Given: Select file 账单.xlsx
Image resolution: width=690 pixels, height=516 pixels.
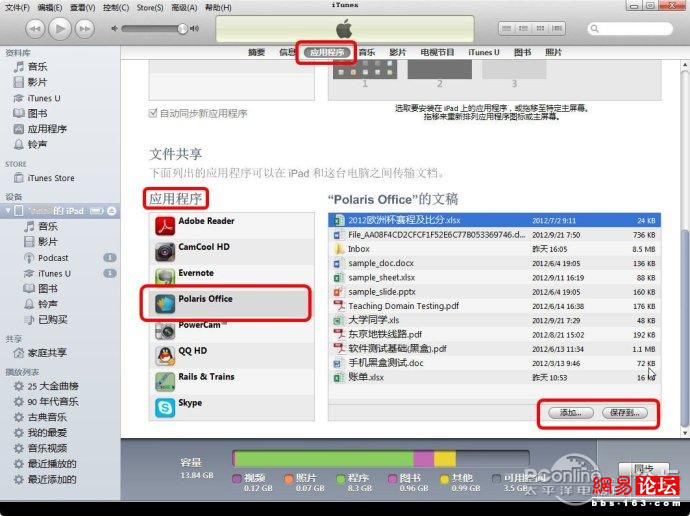Looking at the screenshot, I should [x=494, y=377].
